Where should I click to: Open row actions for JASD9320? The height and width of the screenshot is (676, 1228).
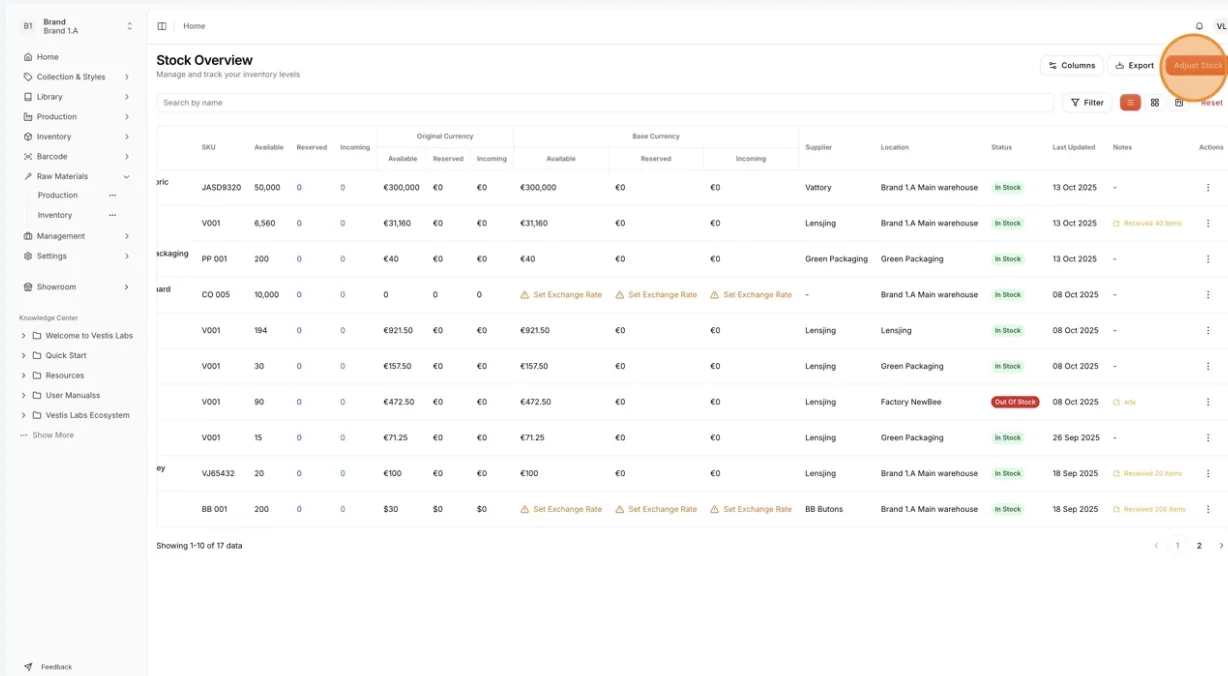pyautogui.click(x=1208, y=188)
